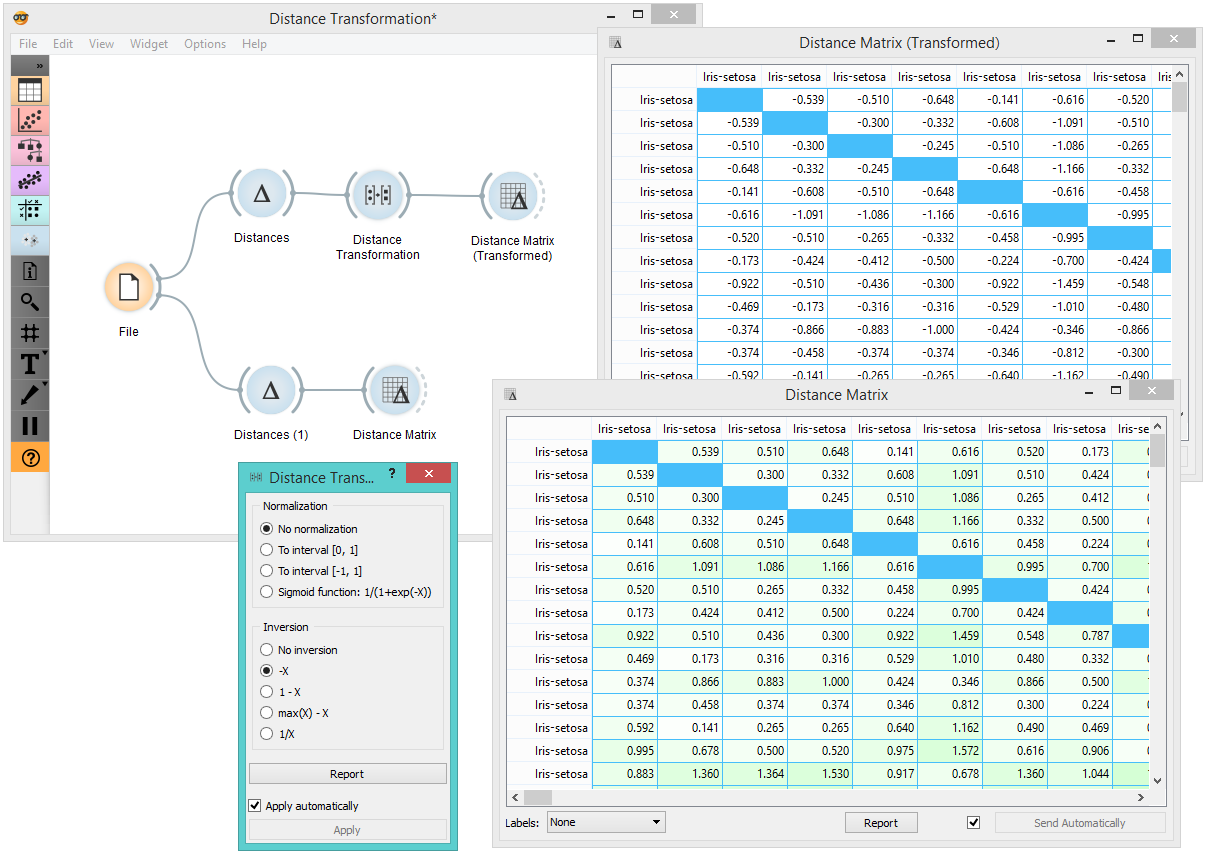
Task: Click the arrow tool's dropdown corner
Action: 44,385
